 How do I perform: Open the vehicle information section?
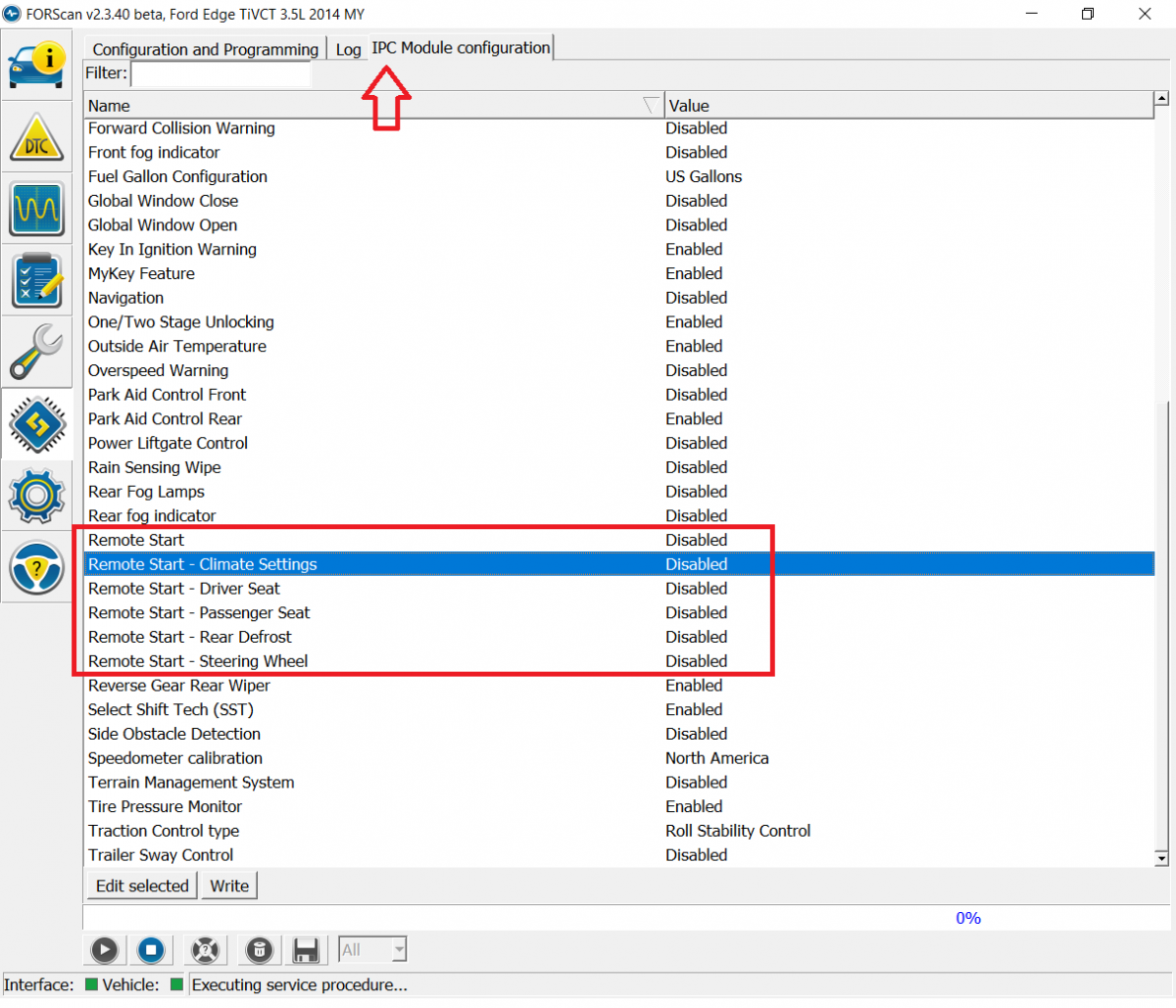(x=37, y=65)
